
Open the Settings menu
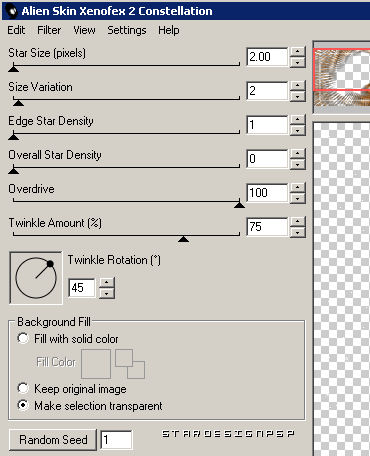pos(127,30)
